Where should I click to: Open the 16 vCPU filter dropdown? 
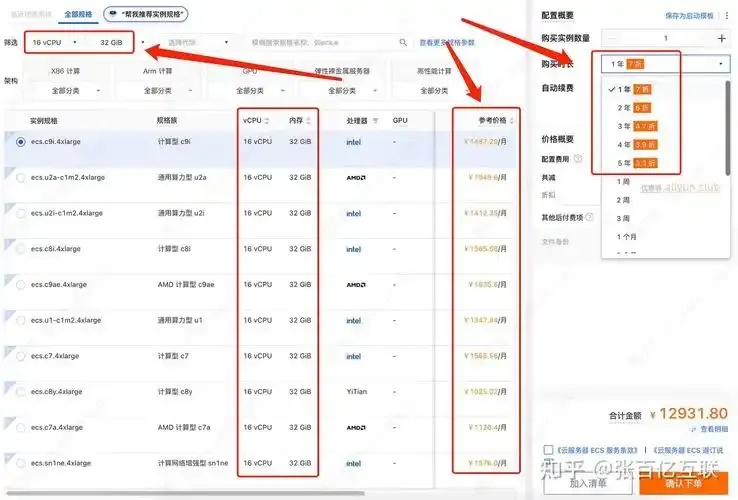point(54,42)
